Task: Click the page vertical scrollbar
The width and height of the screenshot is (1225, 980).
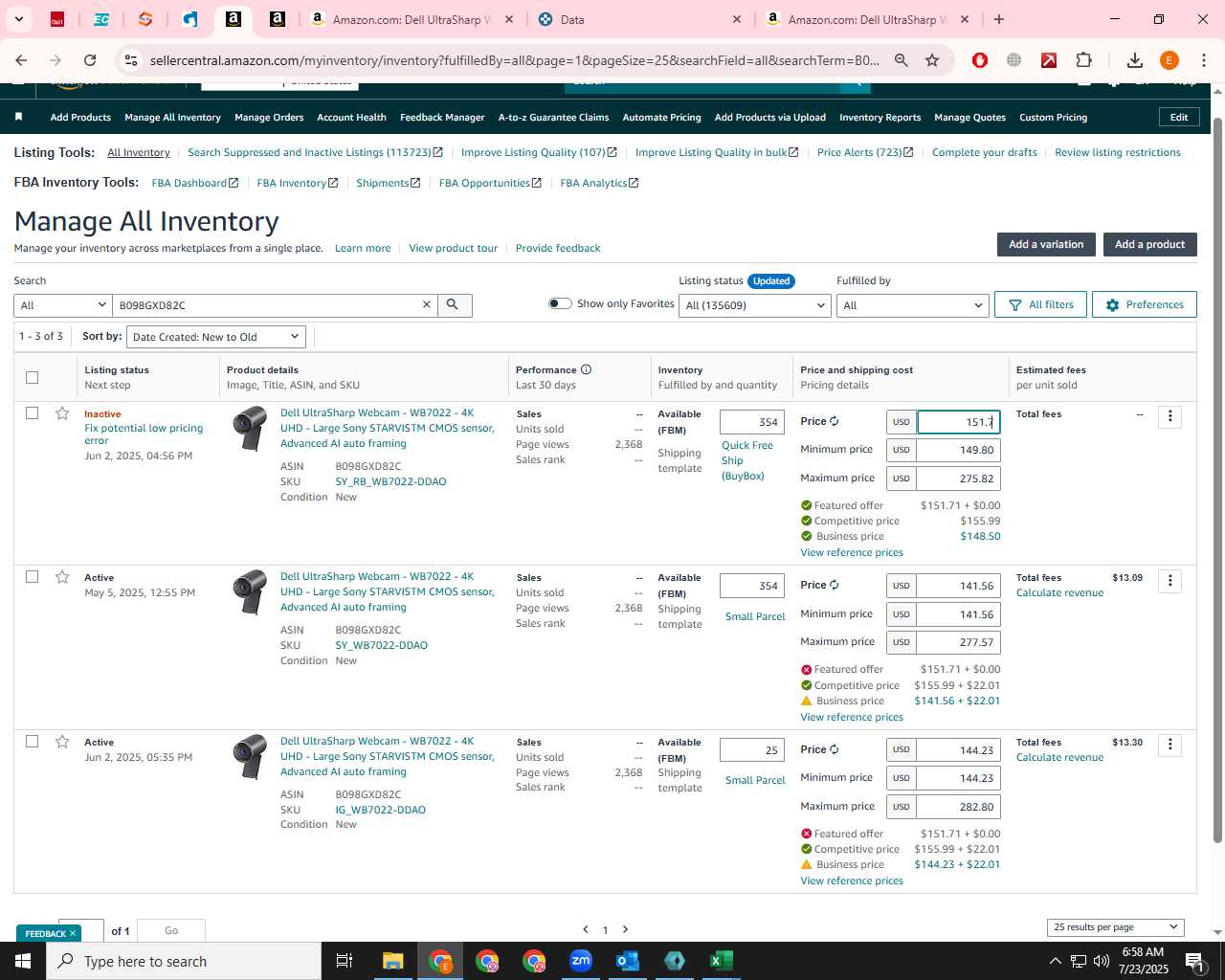Action: click(1217, 479)
